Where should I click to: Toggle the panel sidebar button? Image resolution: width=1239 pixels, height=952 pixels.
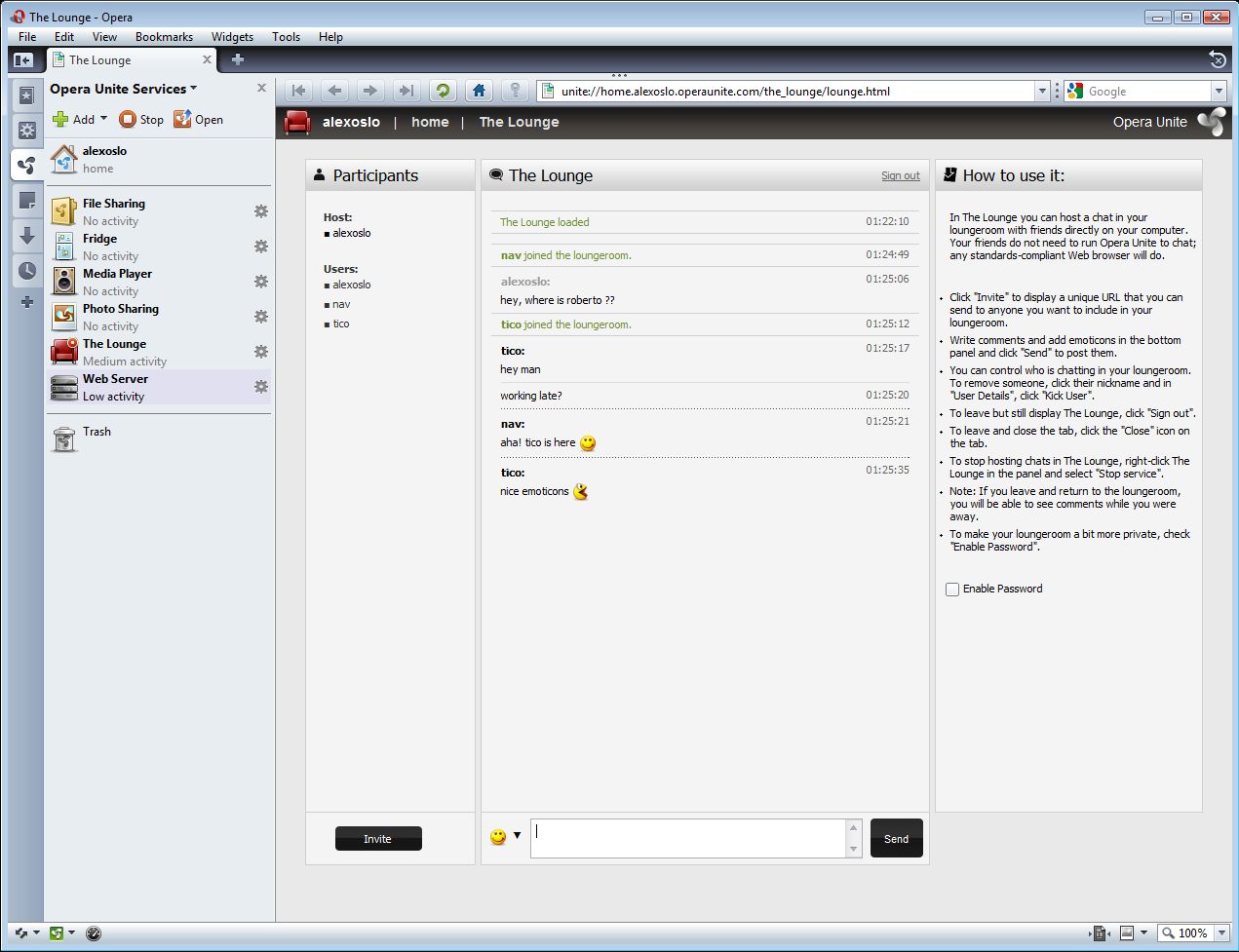click(x=22, y=60)
